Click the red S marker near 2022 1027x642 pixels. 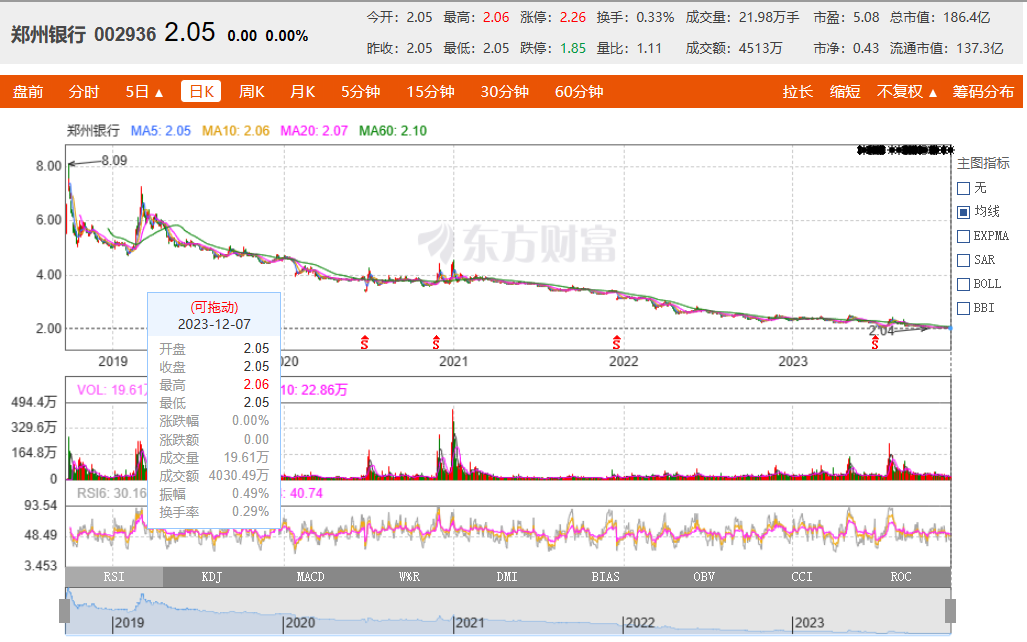point(616,342)
